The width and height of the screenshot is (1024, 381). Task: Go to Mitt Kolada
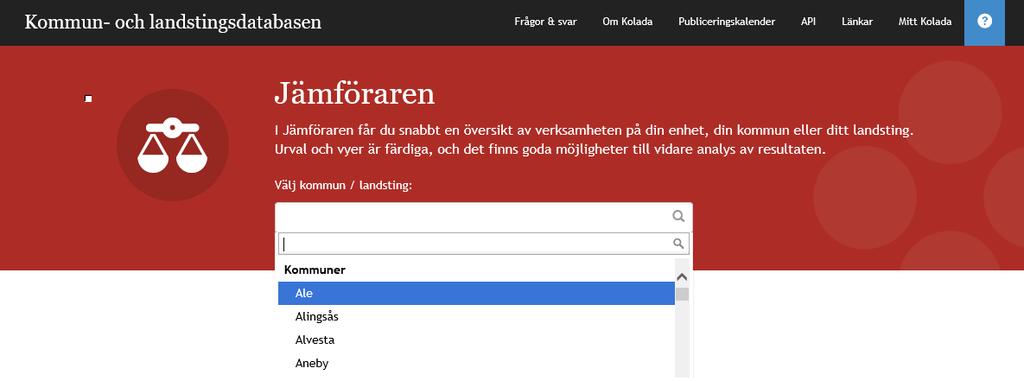[x=925, y=22]
